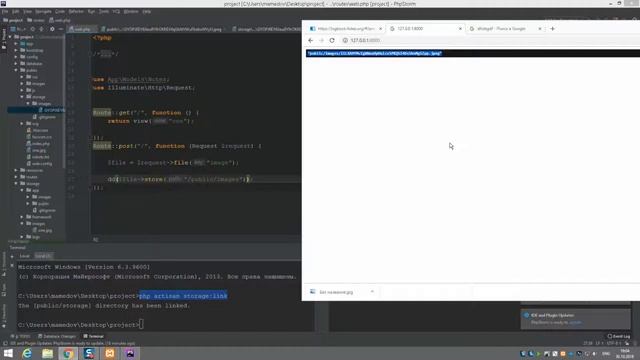Click the scroll-from-source target icon in project panel
This screenshot has height=360, width=640.
click(33, 29)
